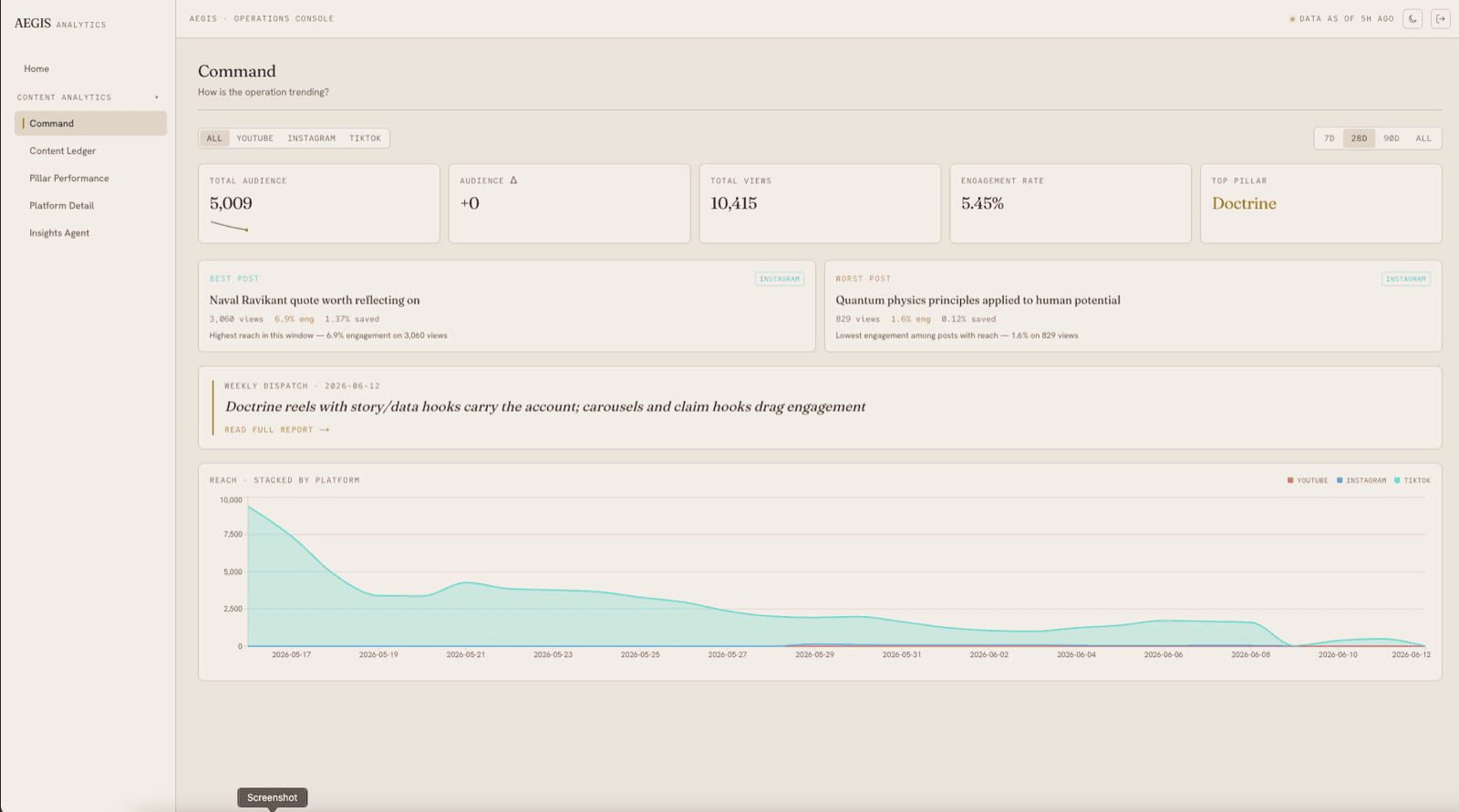Filter by TikTok platform
Screen dimensions: 1459x812
click(365, 139)
